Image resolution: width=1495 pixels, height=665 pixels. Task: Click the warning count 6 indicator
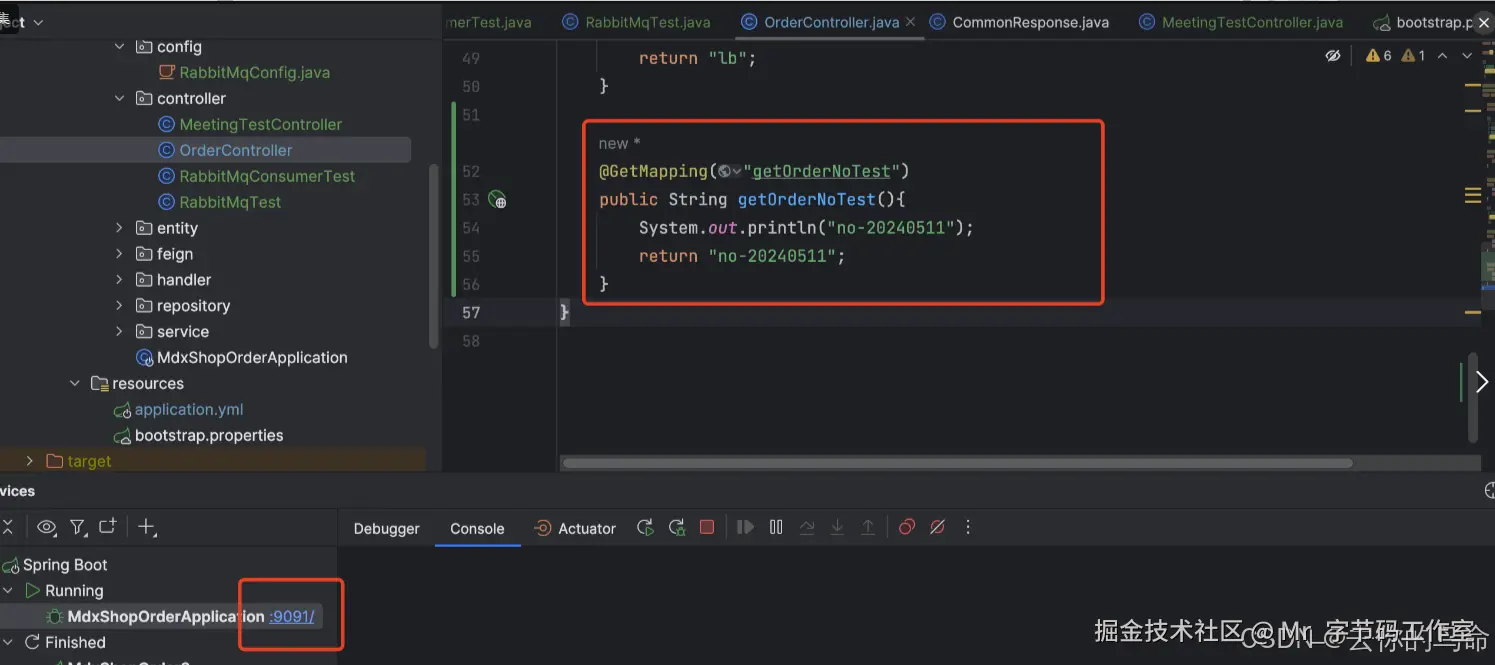click(1379, 56)
